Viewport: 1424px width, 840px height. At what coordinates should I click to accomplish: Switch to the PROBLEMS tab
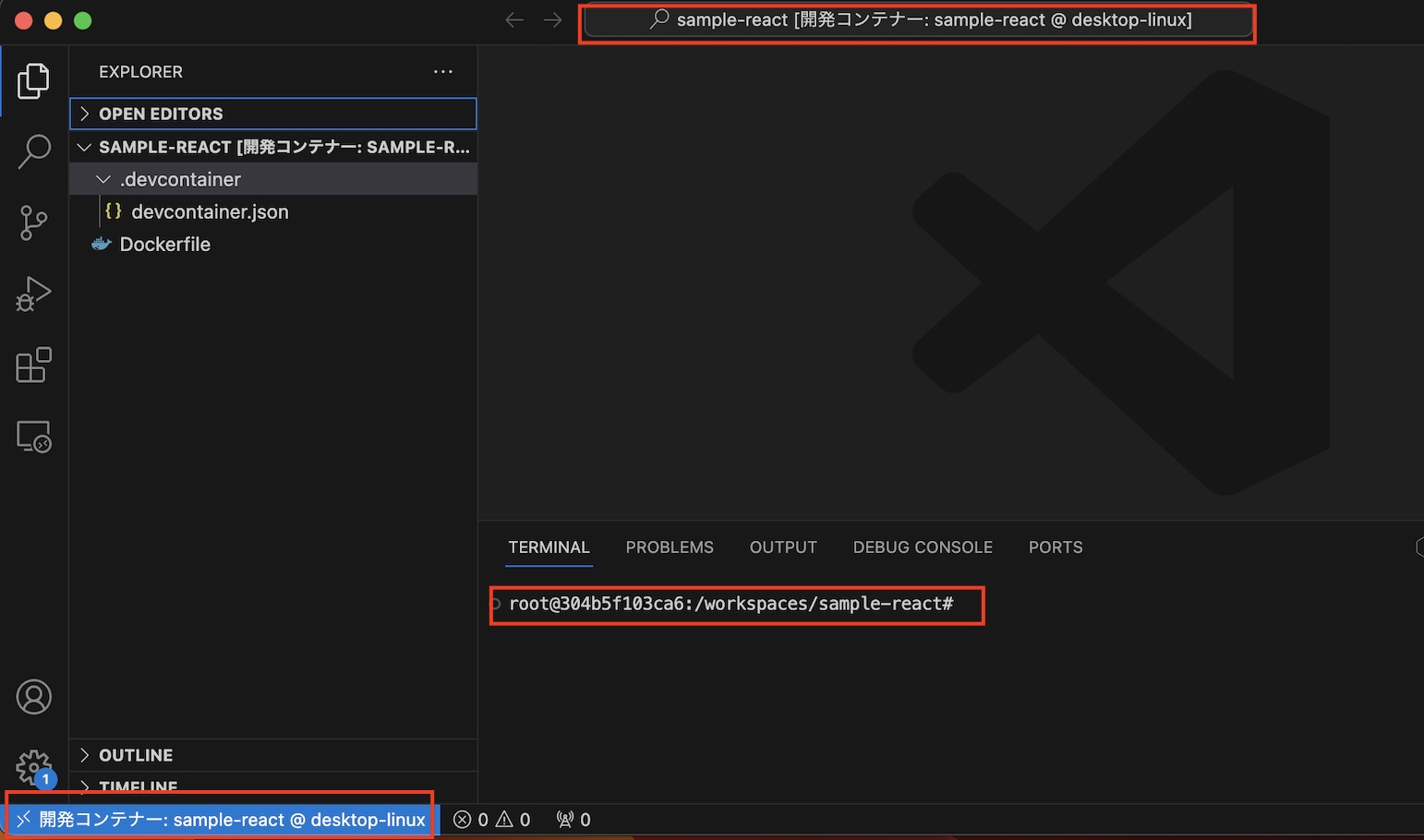pyautogui.click(x=670, y=547)
